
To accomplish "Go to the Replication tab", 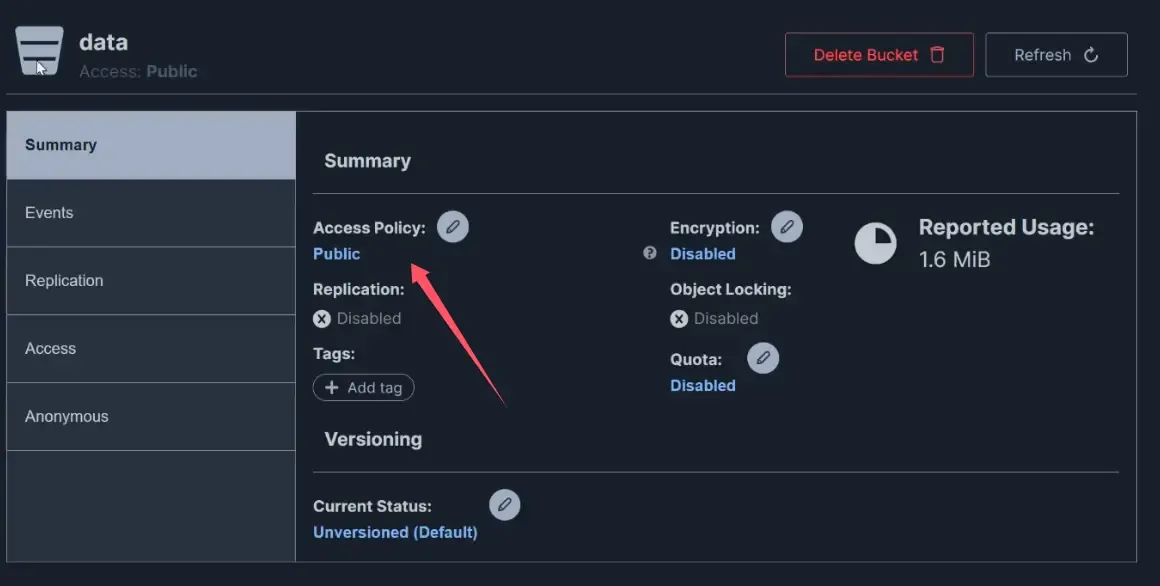I will [x=151, y=281].
